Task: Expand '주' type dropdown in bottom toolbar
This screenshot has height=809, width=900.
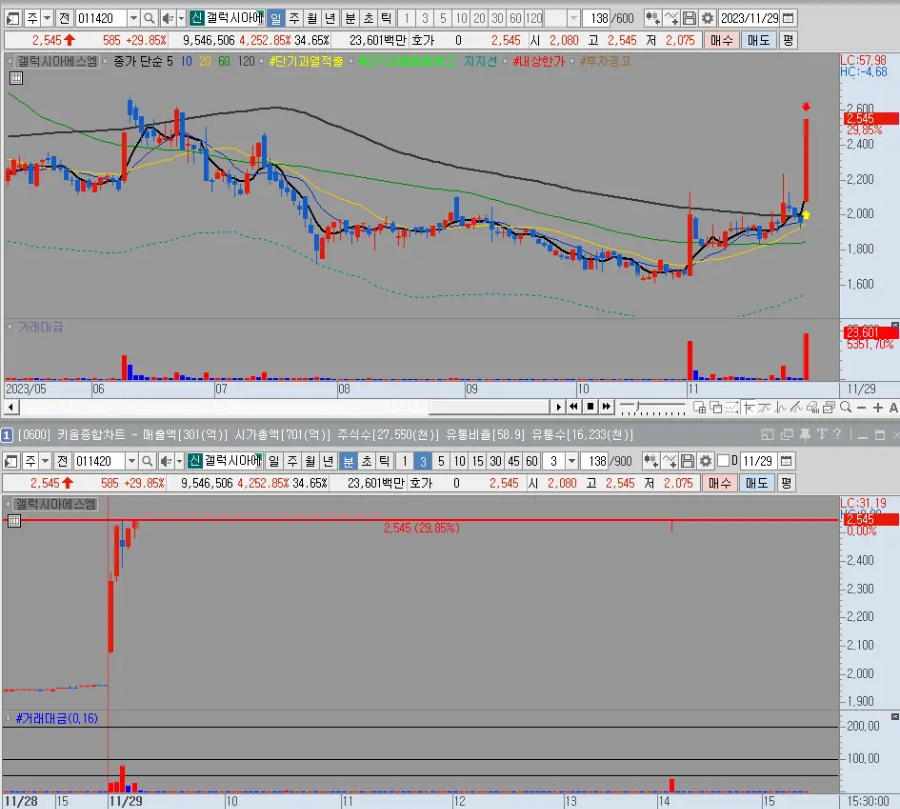Action: [x=45, y=461]
